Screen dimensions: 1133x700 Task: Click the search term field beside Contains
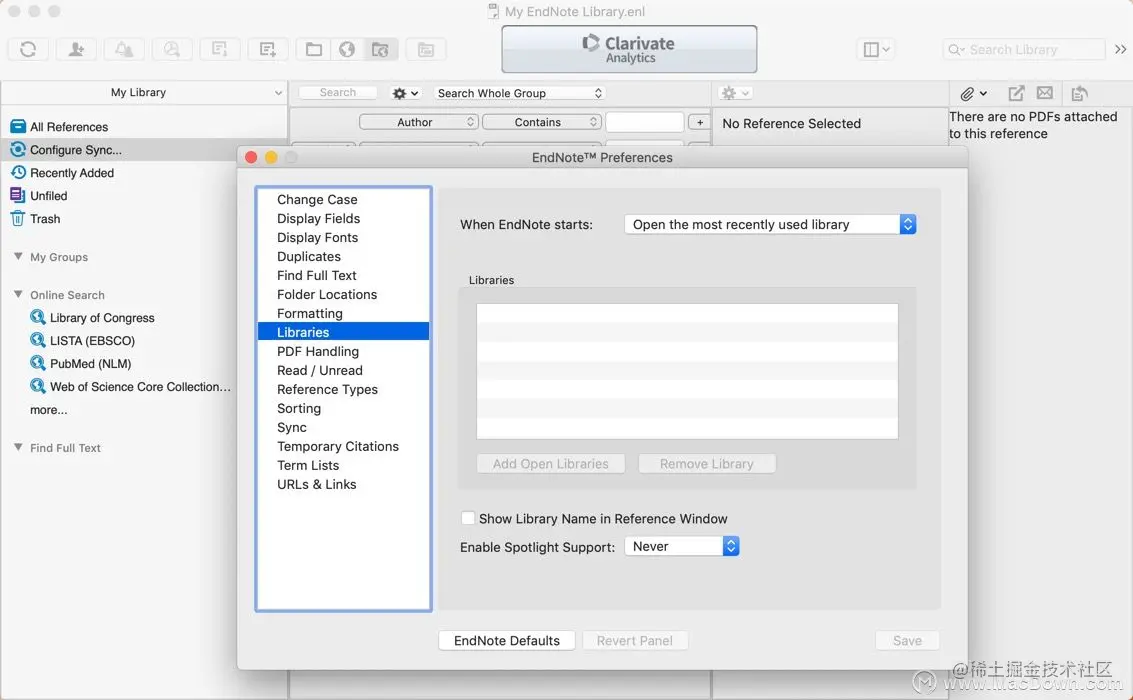645,122
